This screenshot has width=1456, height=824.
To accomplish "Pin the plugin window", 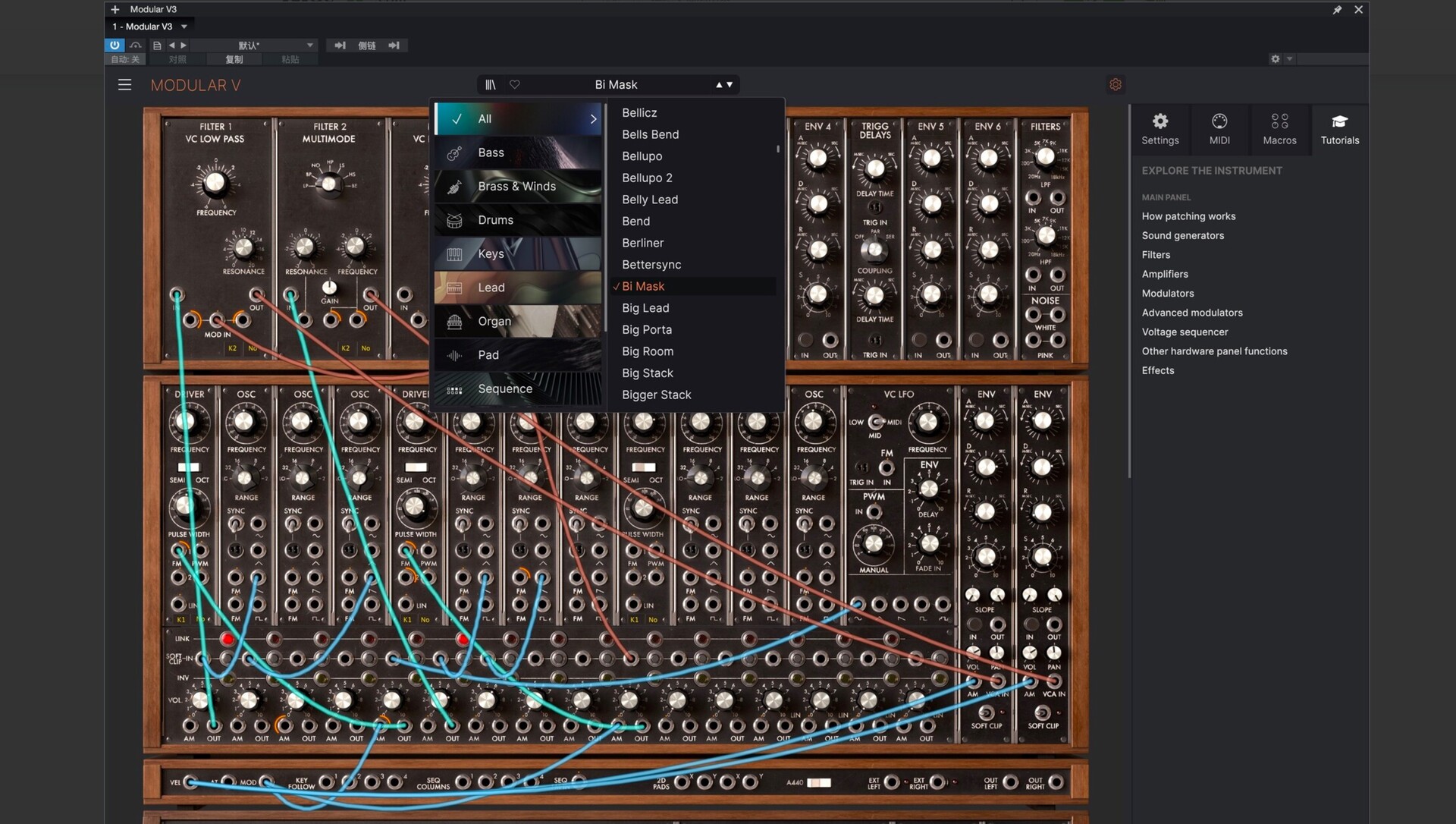I will [x=1337, y=10].
